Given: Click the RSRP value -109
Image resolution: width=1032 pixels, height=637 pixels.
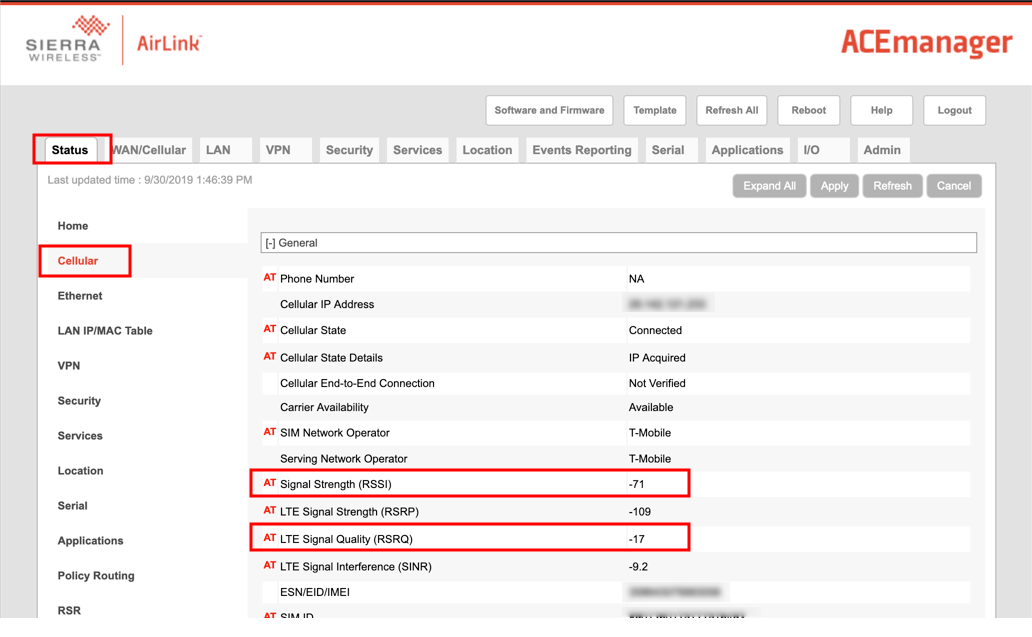Looking at the screenshot, I should tap(640, 512).
